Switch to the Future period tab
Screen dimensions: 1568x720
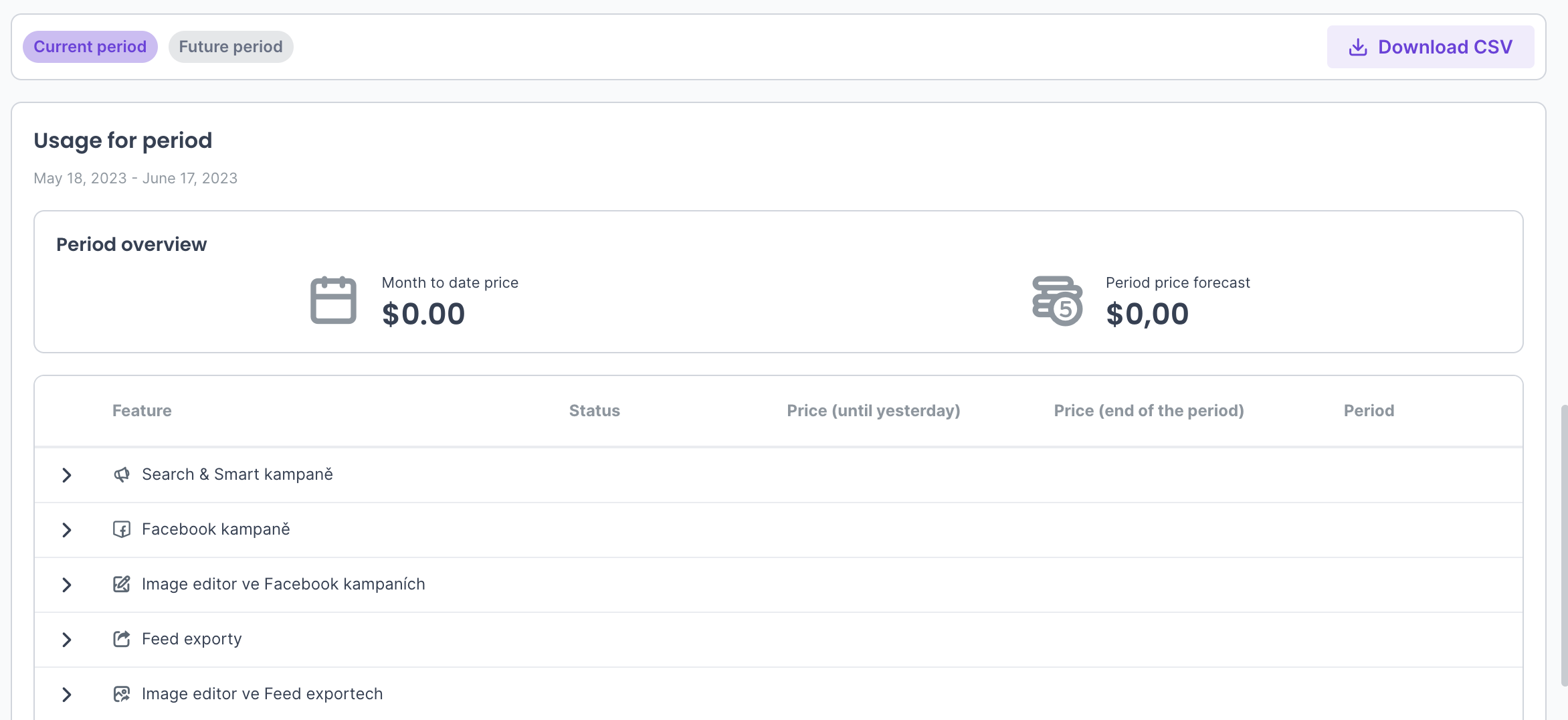(231, 47)
